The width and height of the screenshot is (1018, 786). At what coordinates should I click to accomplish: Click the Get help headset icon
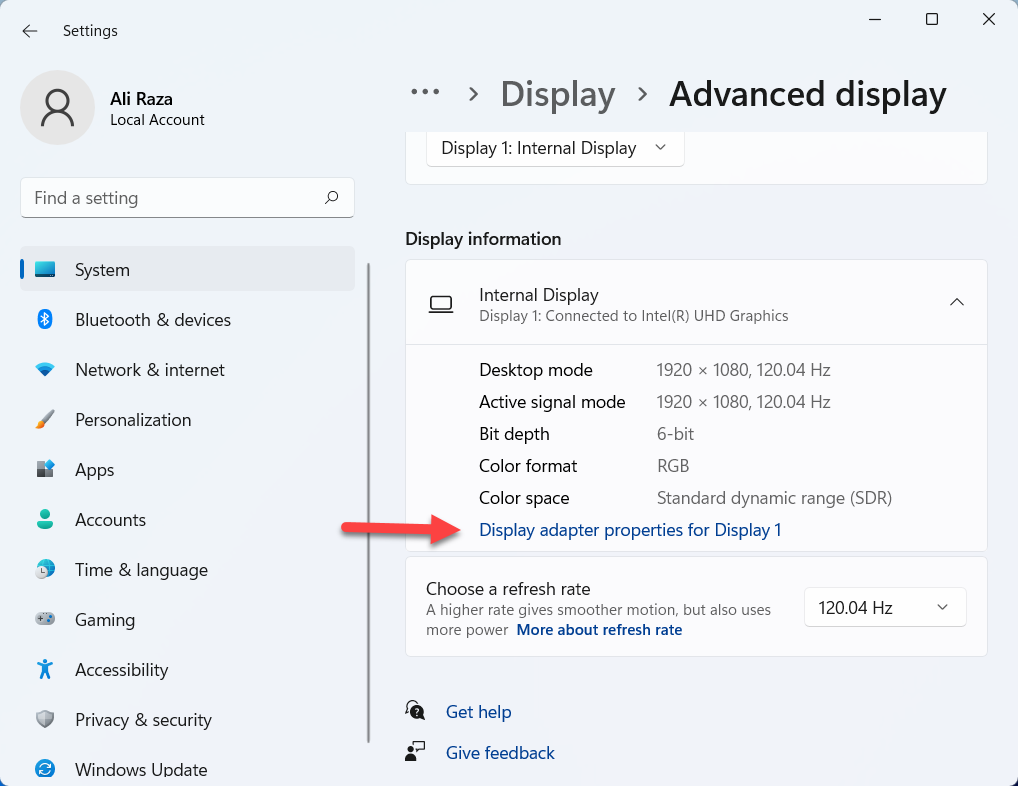pyautogui.click(x=415, y=710)
